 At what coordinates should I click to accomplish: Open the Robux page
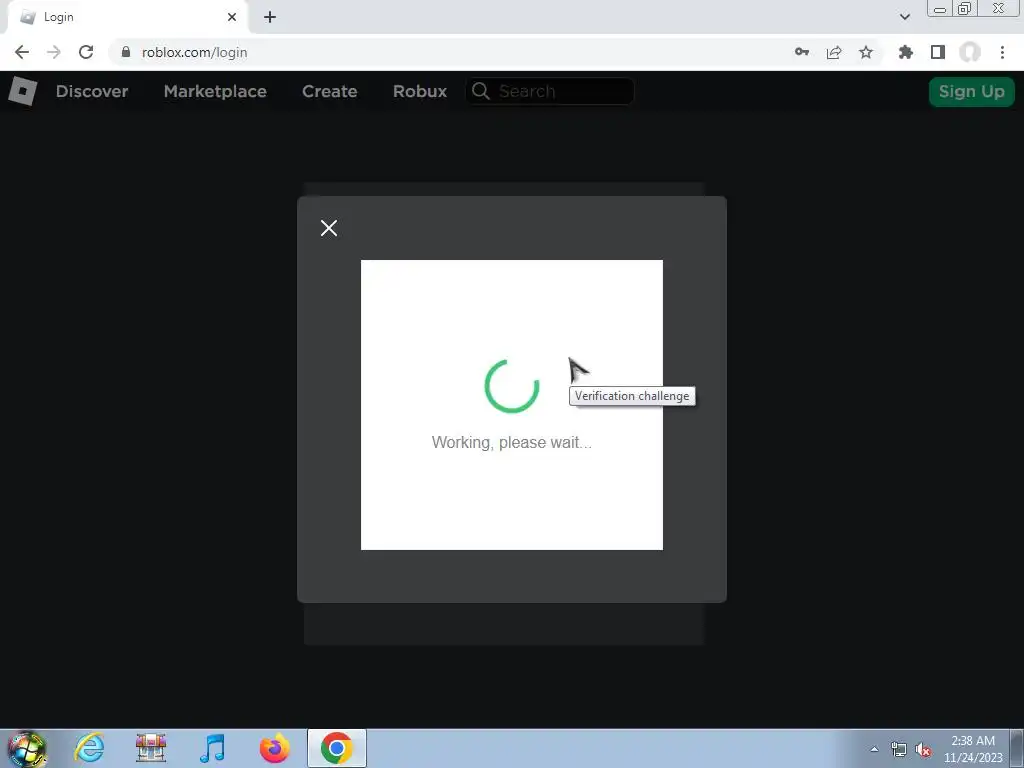click(x=420, y=91)
